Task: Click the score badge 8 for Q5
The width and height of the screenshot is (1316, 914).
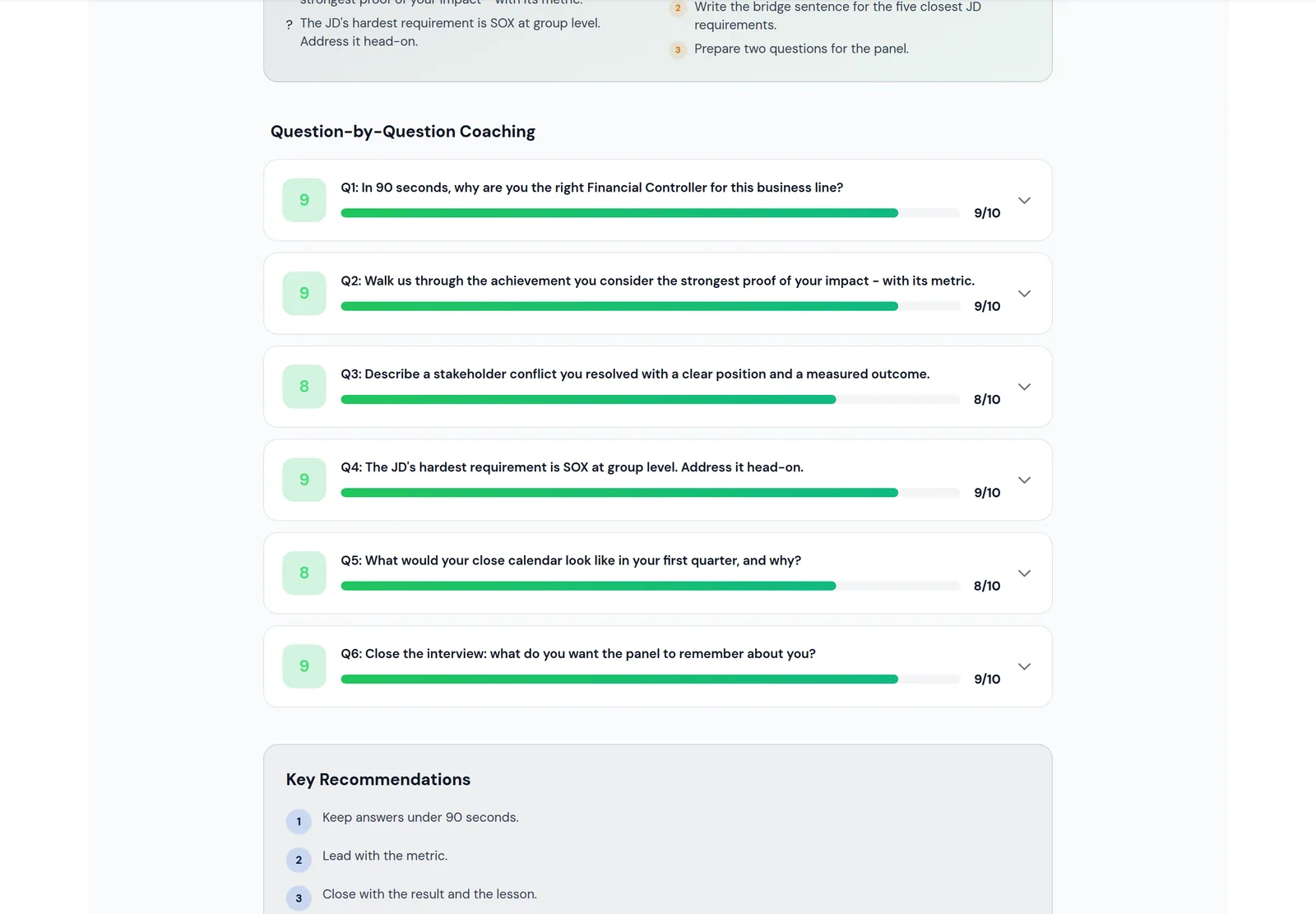Action: (304, 573)
